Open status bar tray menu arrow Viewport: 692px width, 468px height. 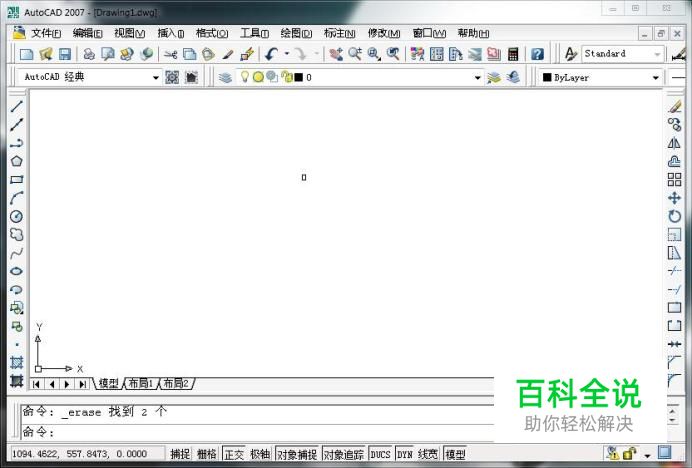tap(647, 455)
